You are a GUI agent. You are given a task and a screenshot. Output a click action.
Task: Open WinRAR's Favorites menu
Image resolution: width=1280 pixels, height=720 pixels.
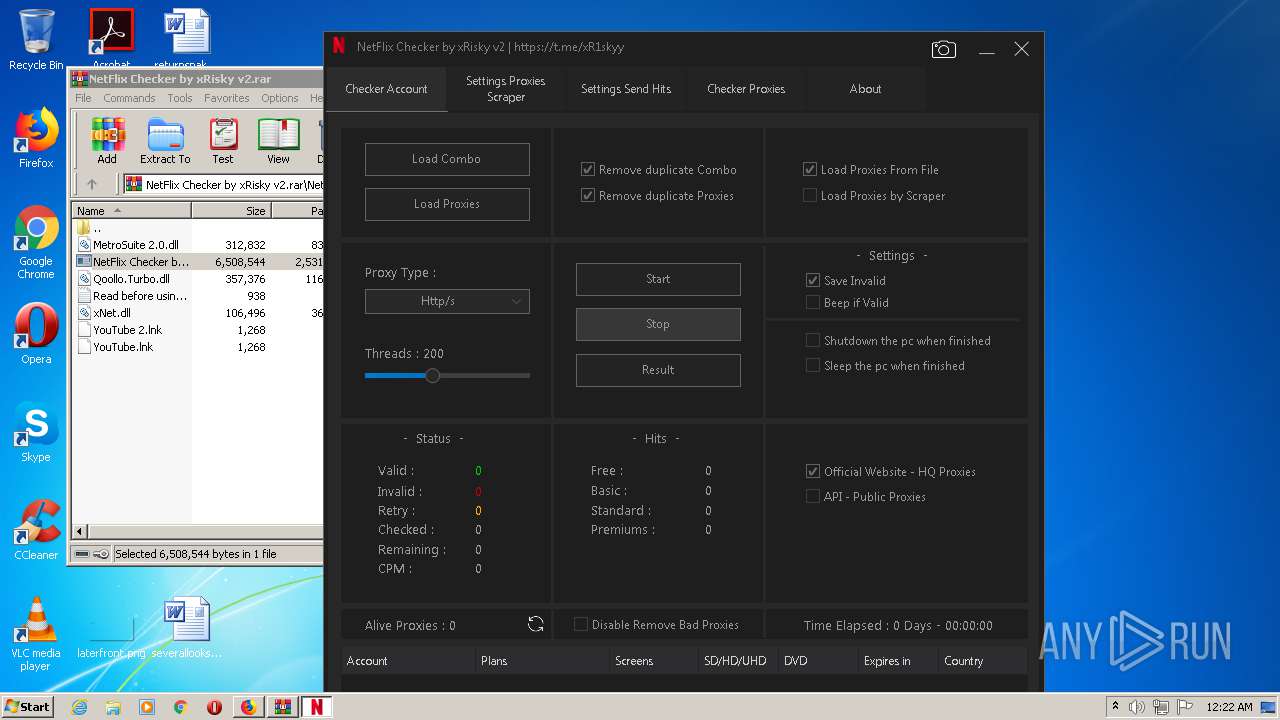227,98
